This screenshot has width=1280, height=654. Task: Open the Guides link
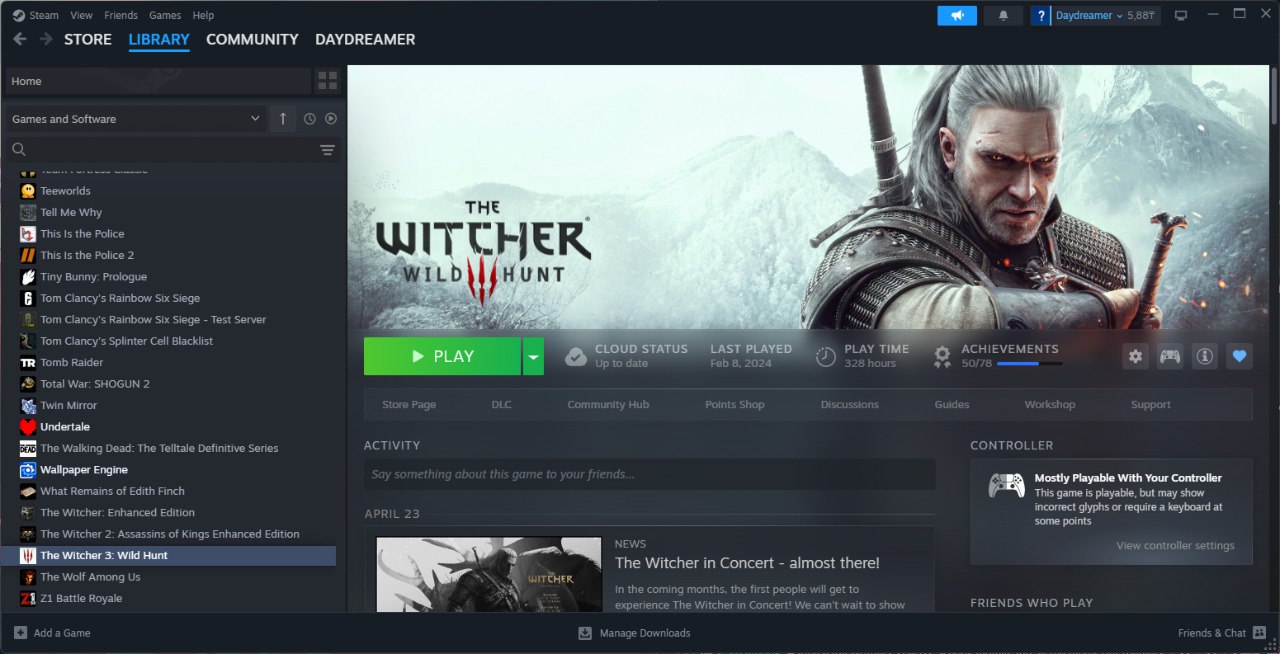click(x=952, y=405)
